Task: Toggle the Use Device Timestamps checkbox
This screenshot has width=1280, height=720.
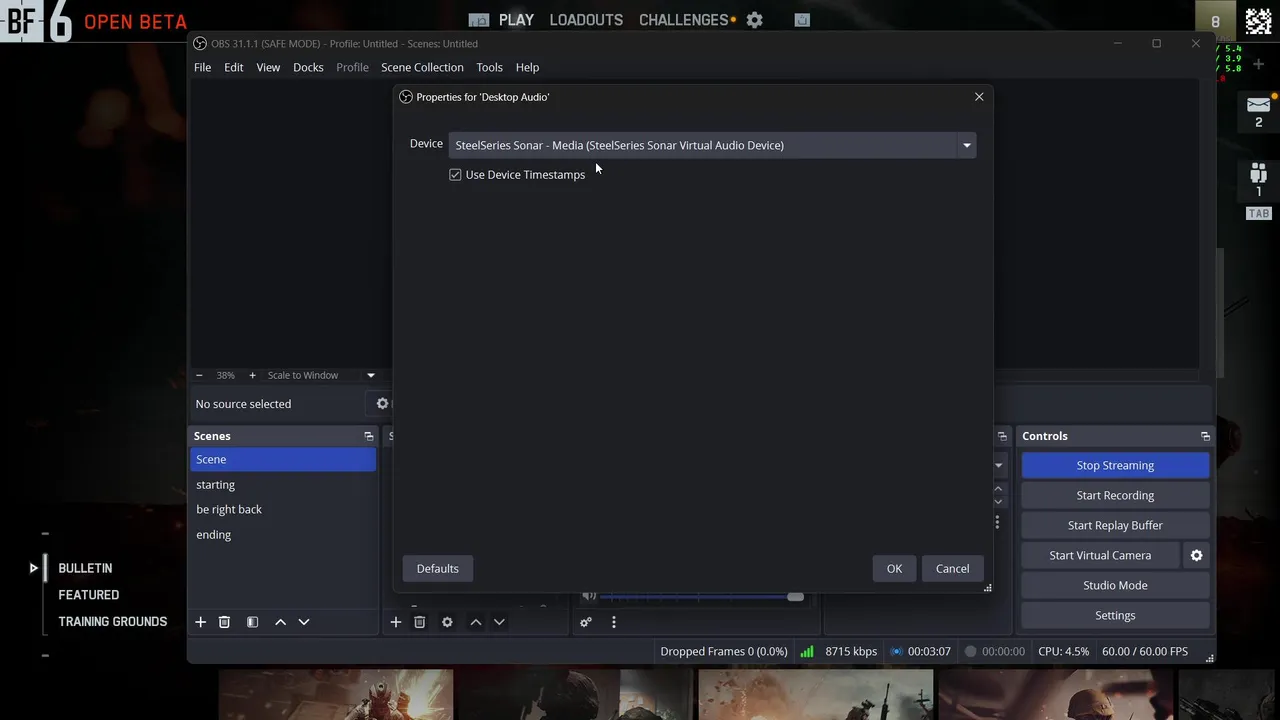Action: (x=455, y=174)
